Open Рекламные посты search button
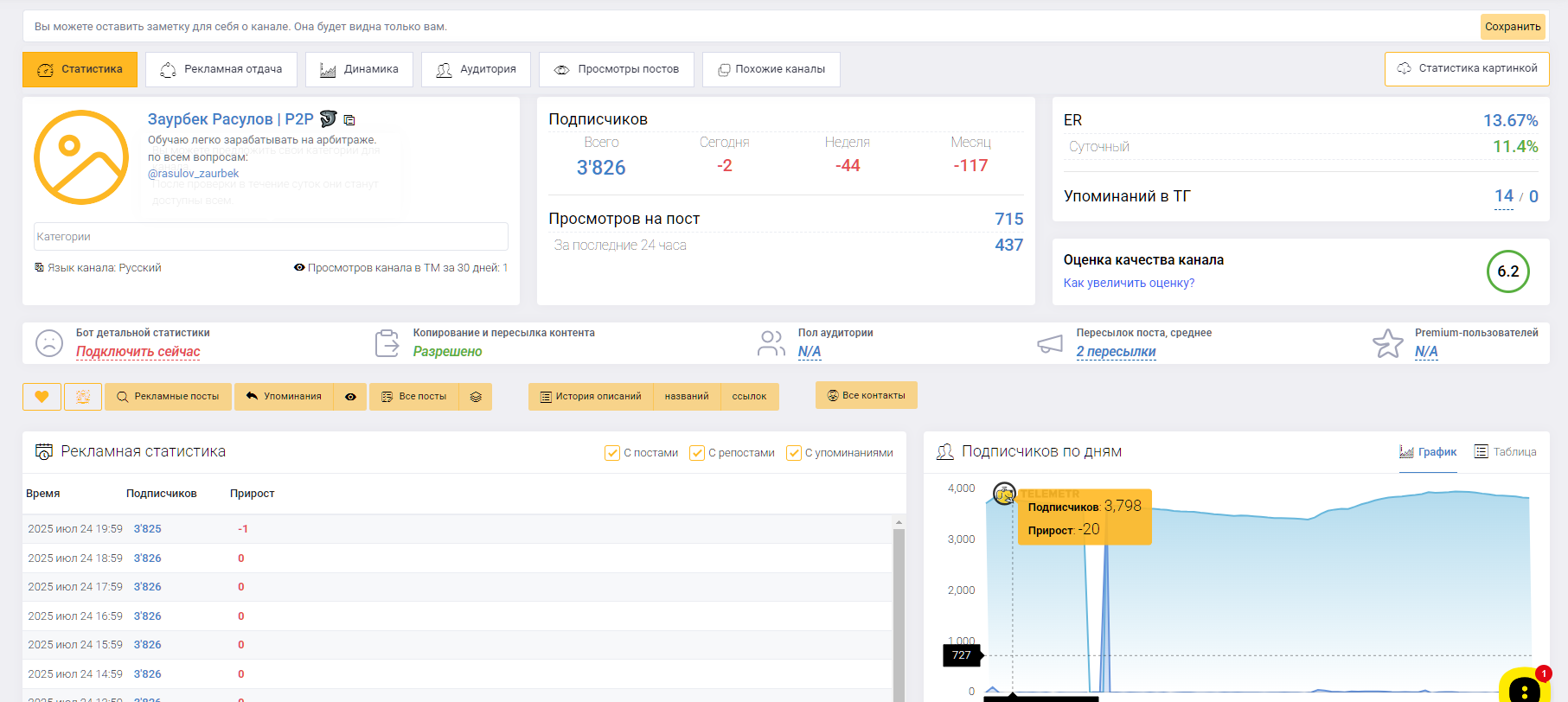The width and height of the screenshot is (1568, 702). 168,397
